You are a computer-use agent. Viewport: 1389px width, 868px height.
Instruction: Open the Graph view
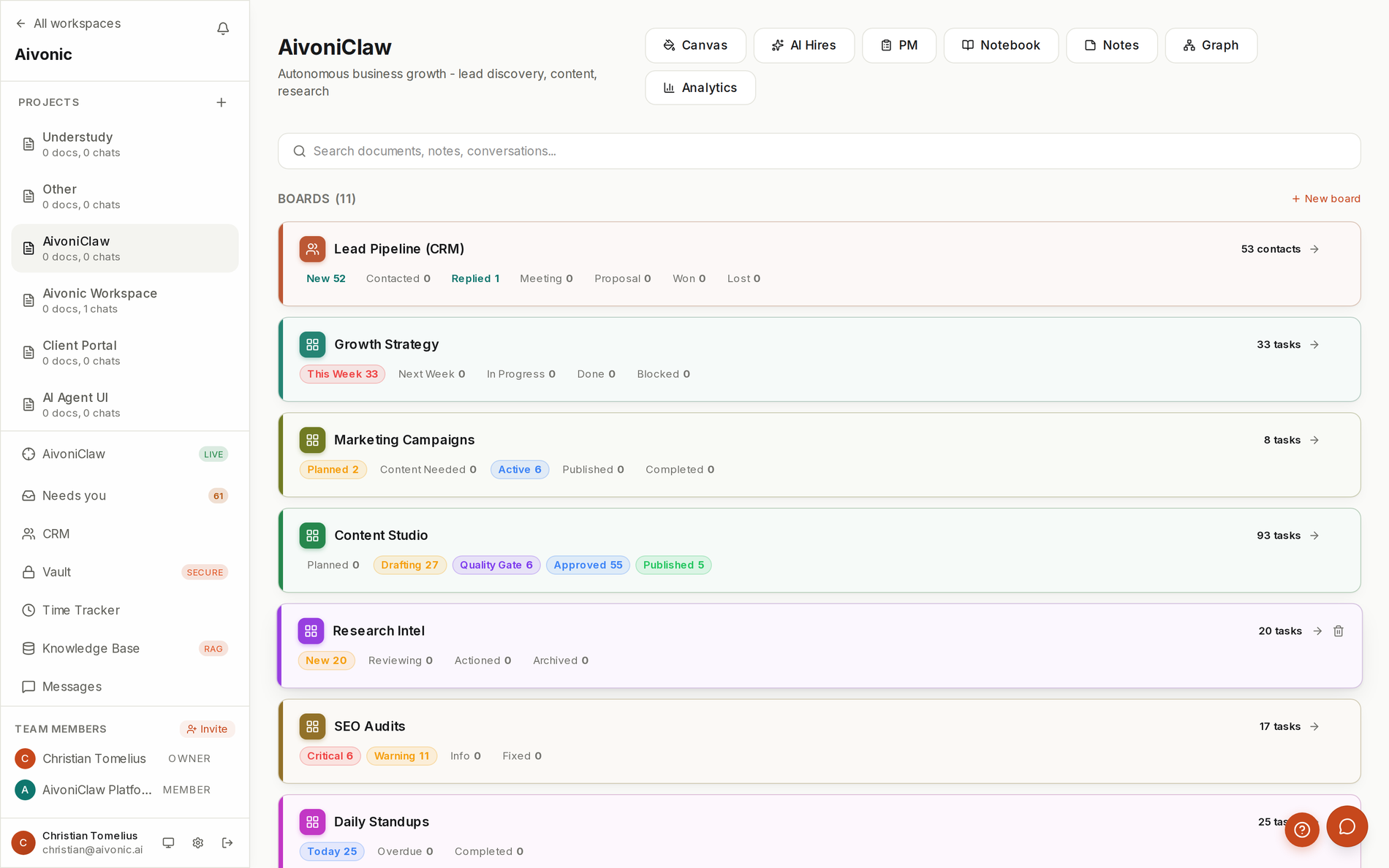1211,45
